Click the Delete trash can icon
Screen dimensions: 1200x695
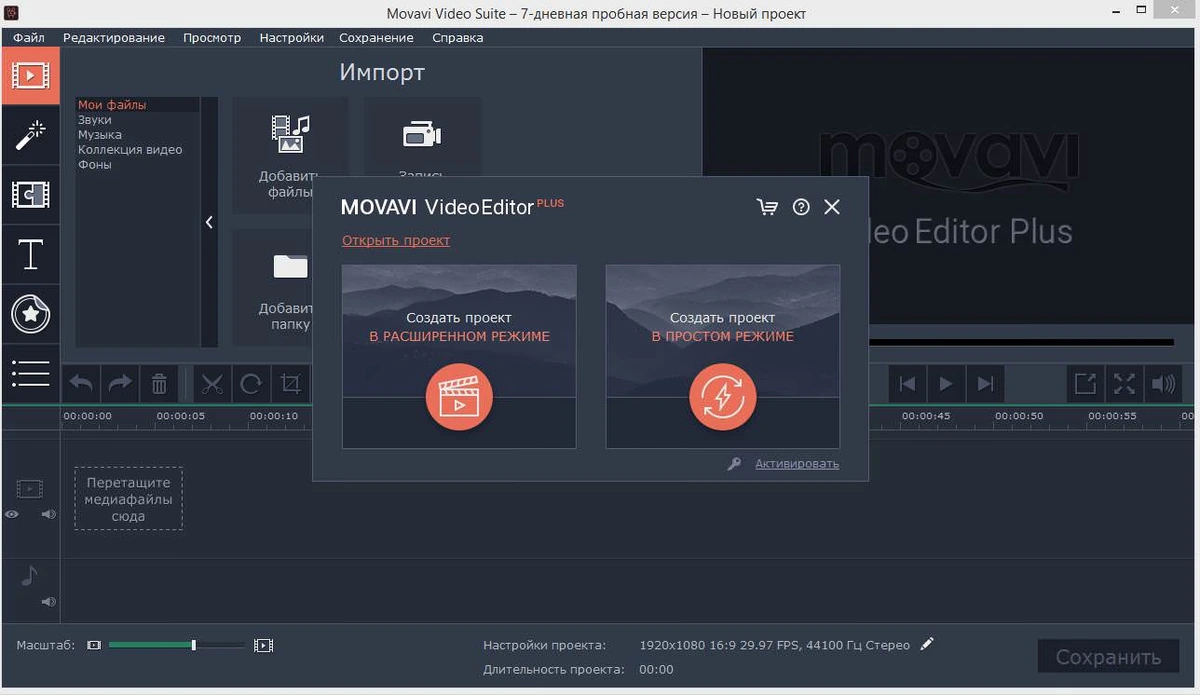[x=159, y=383]
